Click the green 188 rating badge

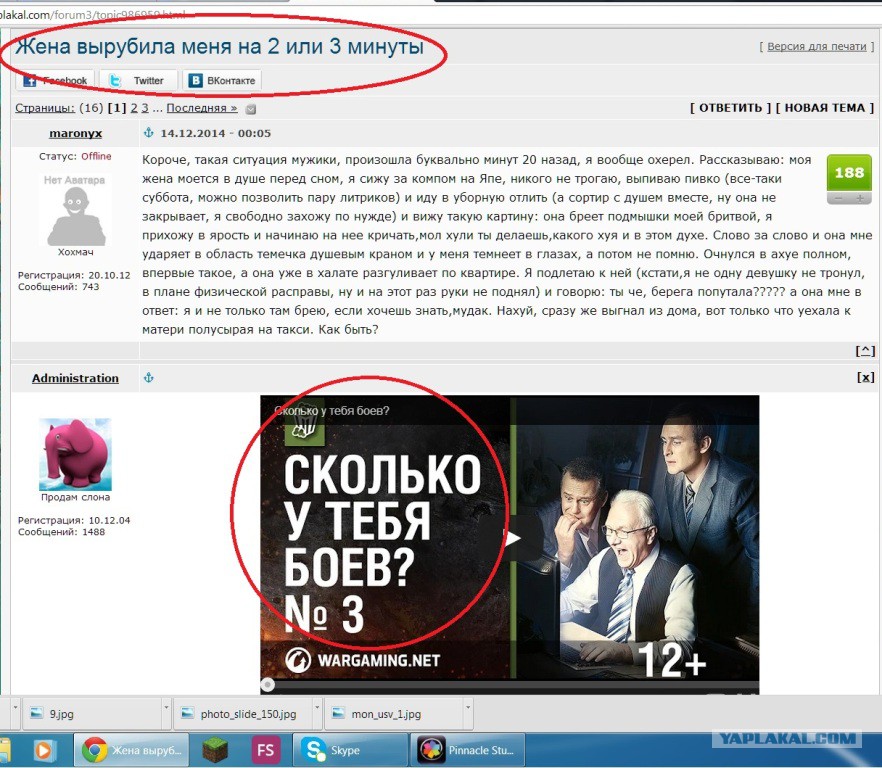coord(849,173)
